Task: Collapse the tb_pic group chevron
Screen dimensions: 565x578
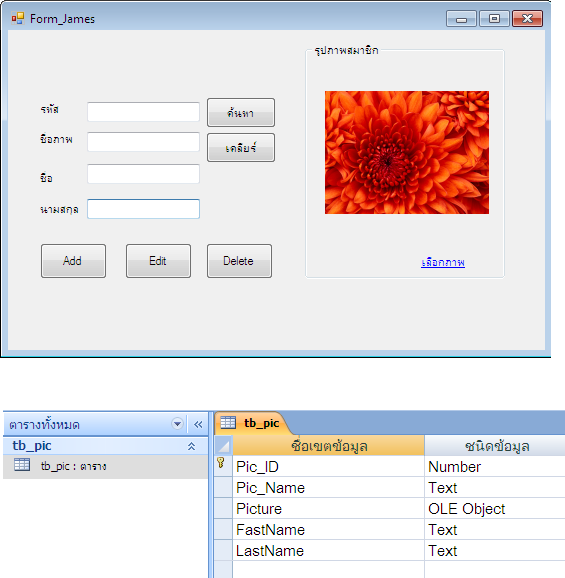Action: pos(191,446)
